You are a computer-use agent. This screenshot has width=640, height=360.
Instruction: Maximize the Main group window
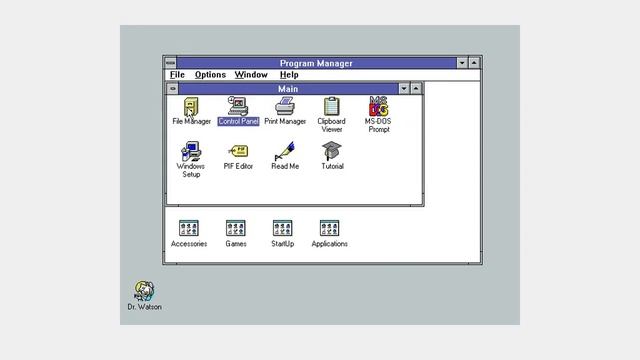[x=416, y=89]
